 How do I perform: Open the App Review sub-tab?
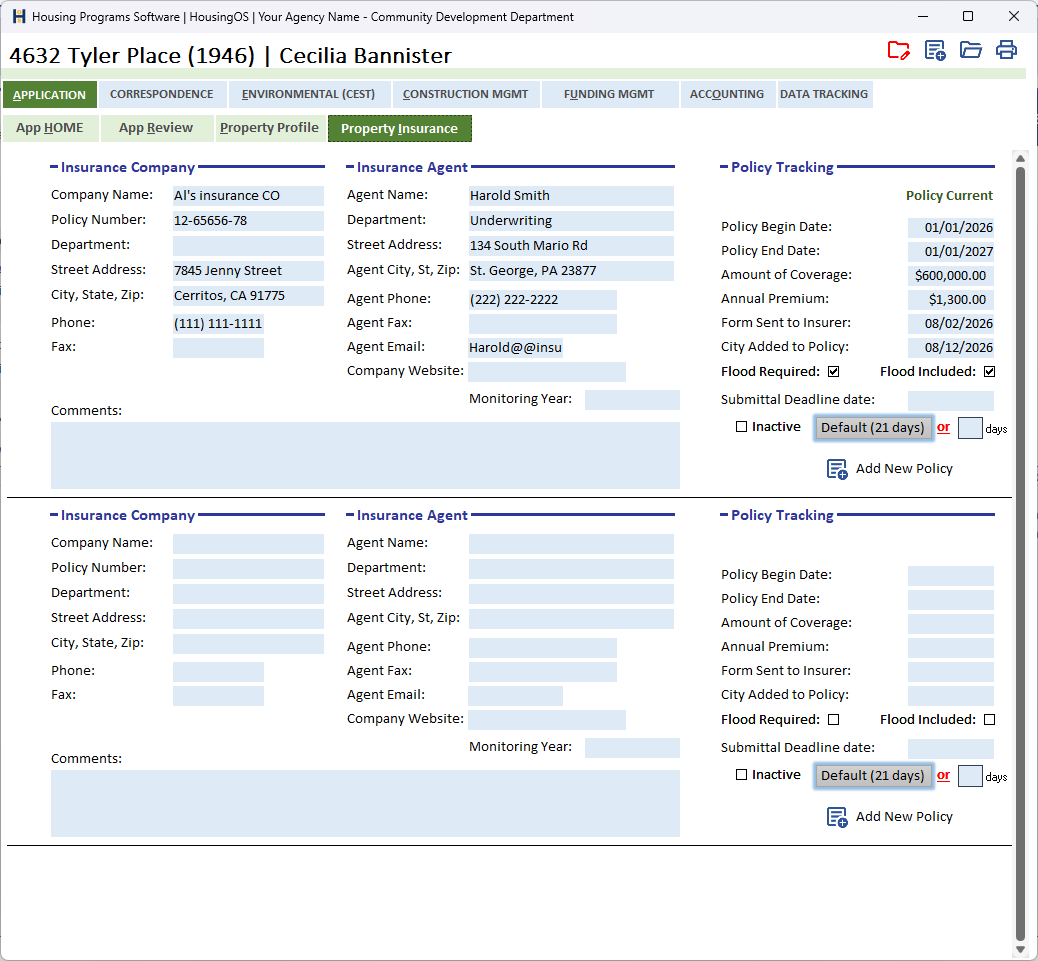click(156, 128)
